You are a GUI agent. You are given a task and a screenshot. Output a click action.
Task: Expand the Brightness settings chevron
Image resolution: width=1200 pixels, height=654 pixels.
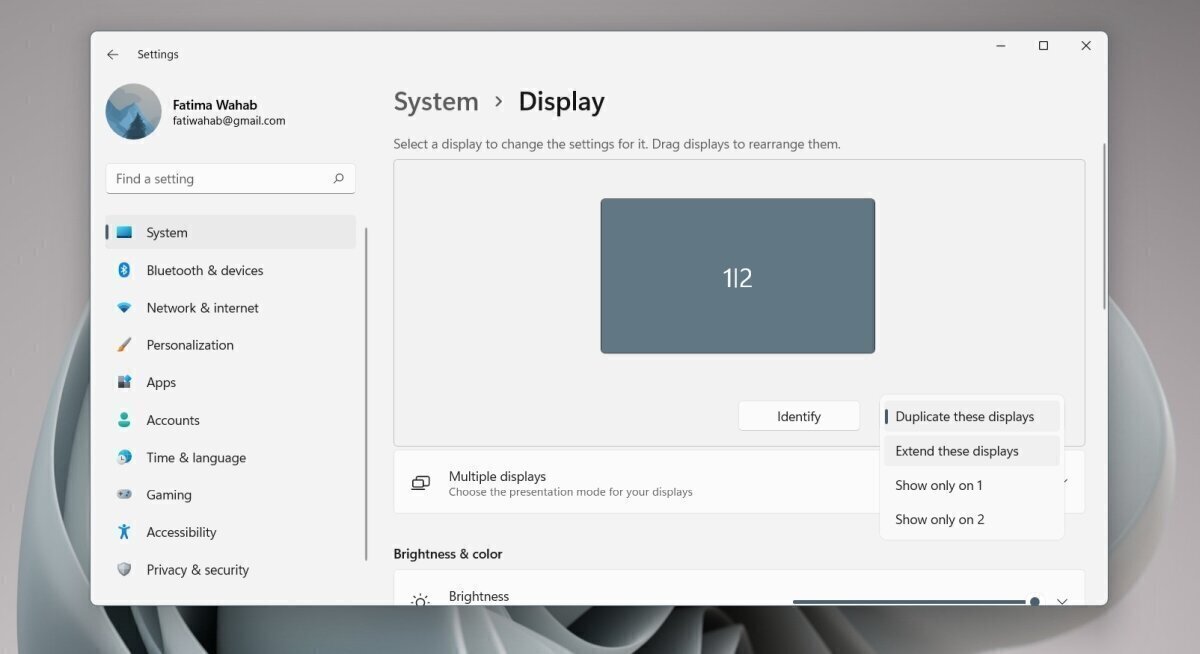pos(1062,601)
